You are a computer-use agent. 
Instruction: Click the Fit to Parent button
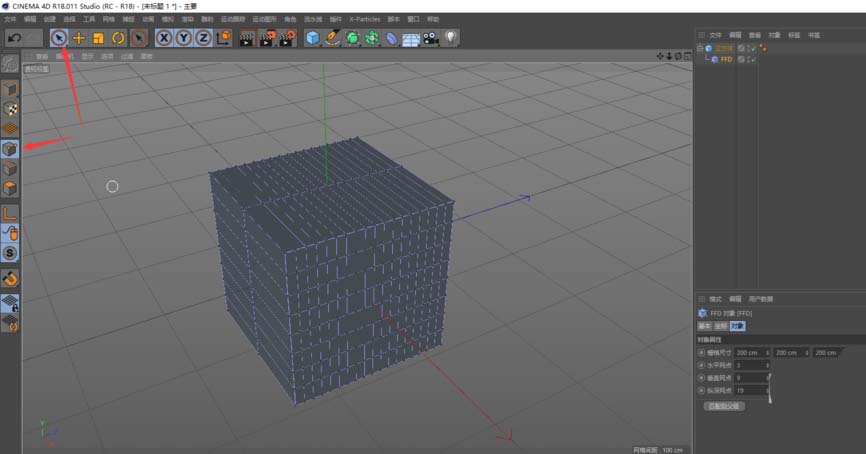click(x=723, y=406)
